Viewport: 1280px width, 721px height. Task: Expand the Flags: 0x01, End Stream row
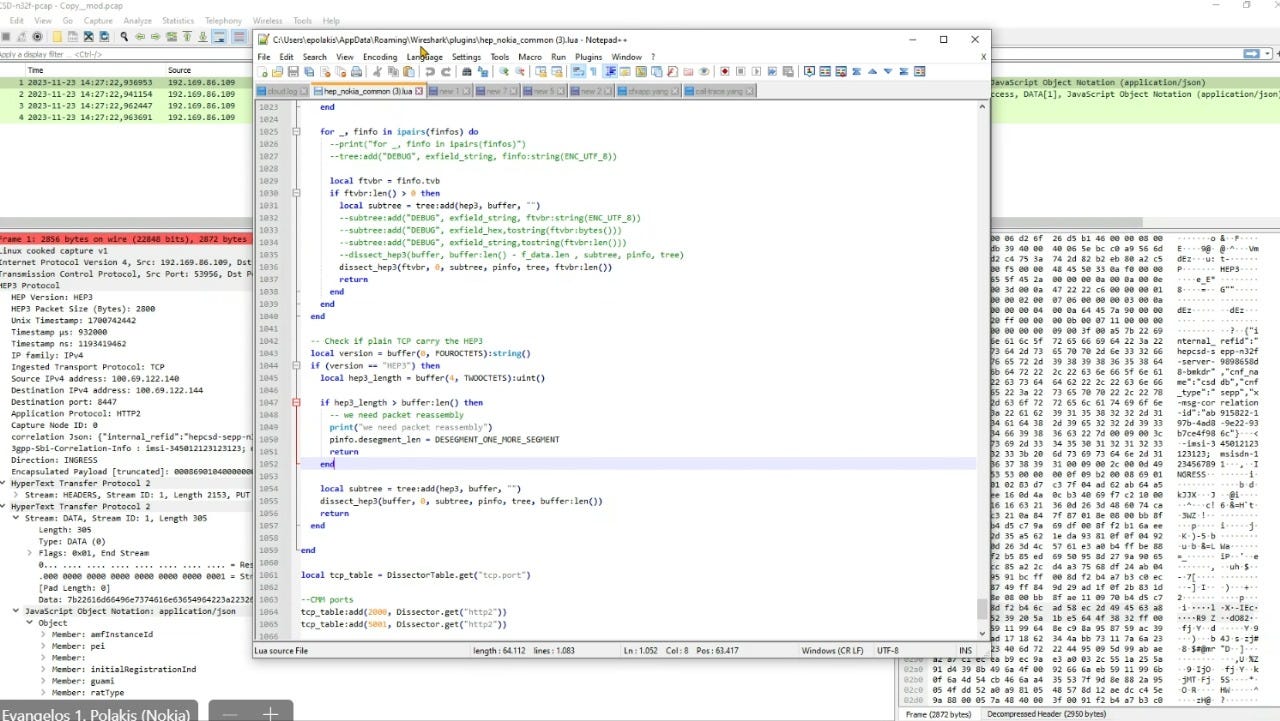point(29,552)
